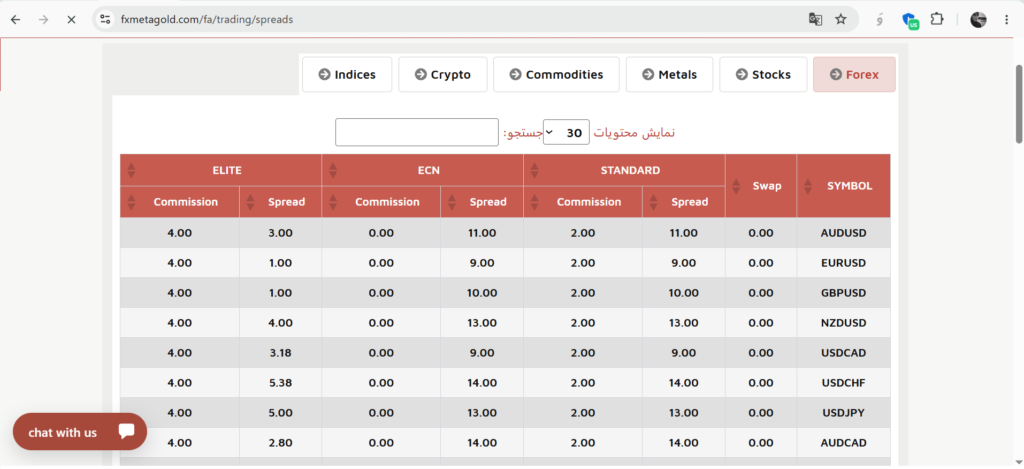The height and width of the screenshot is (469, 1024).
Task: Click the site information icon beside URL
Action: click(x=105, y=20)
